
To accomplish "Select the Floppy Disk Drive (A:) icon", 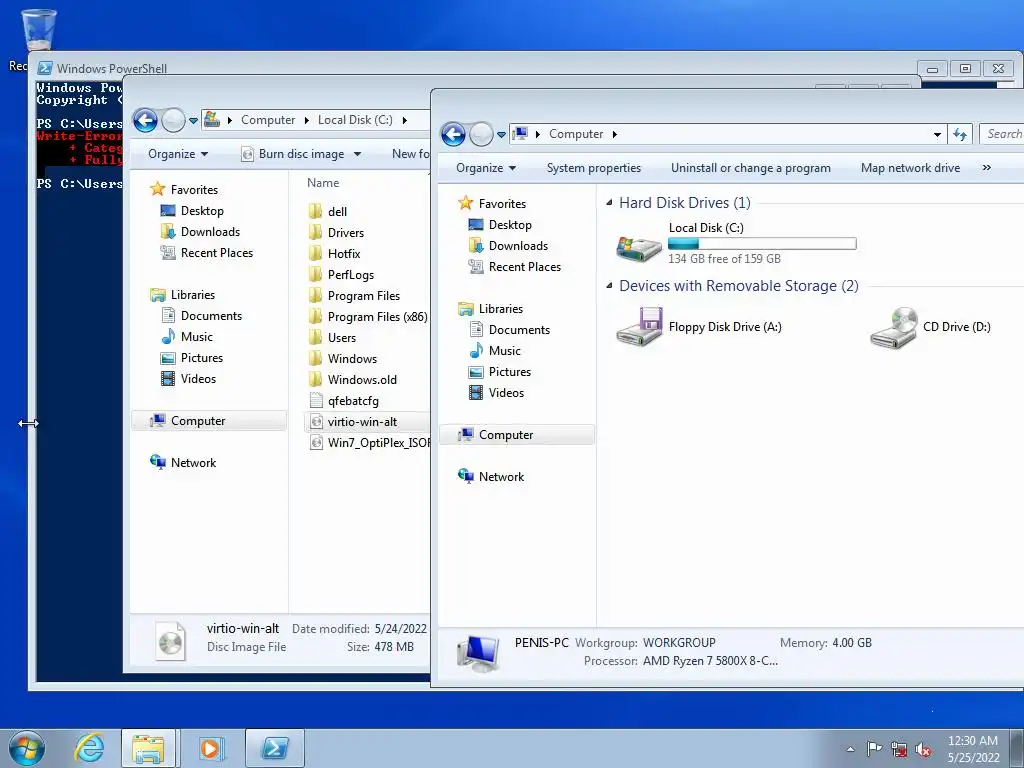I will pos(640,327).
